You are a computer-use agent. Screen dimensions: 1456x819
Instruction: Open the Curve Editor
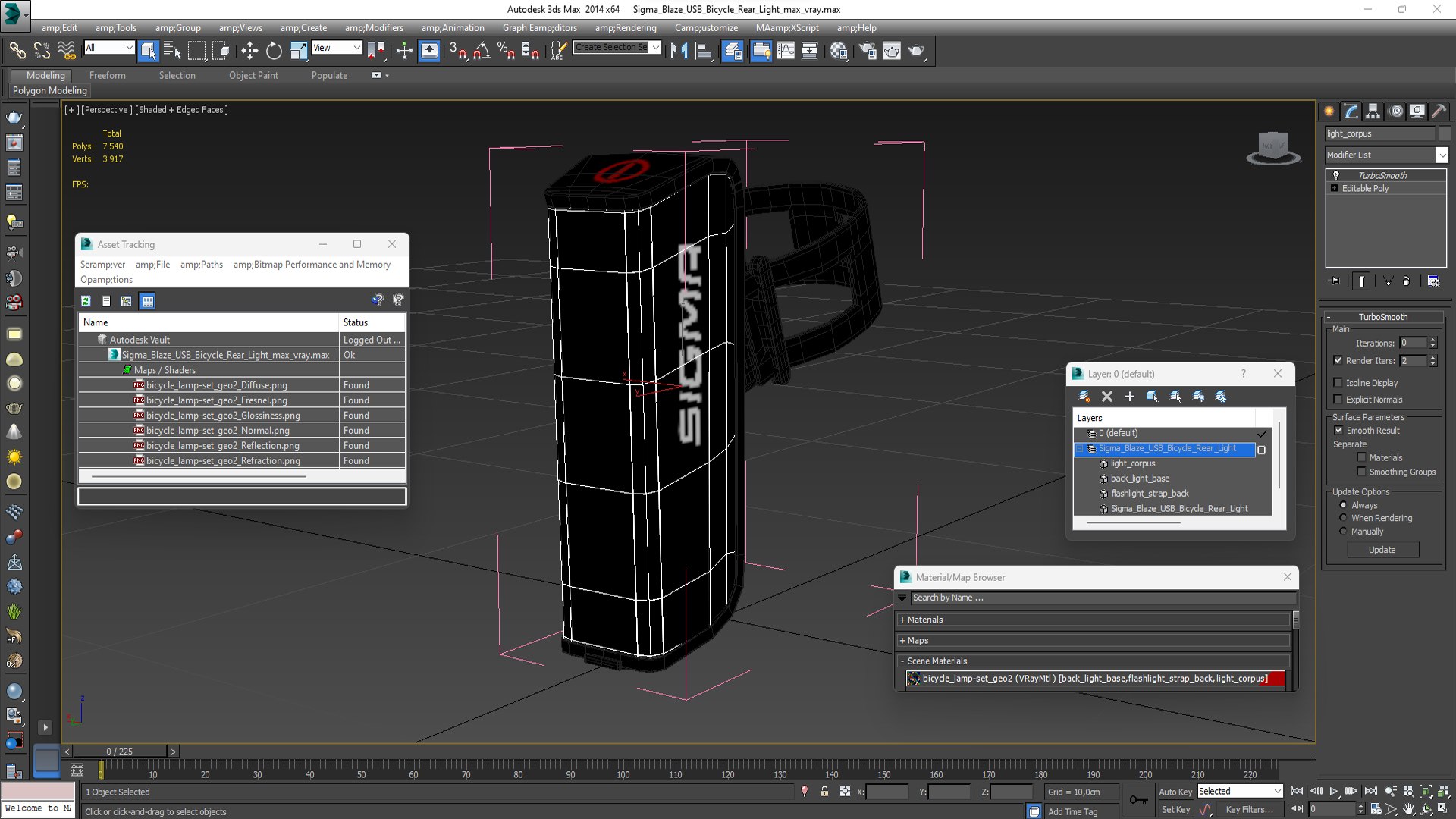(786, 51)
